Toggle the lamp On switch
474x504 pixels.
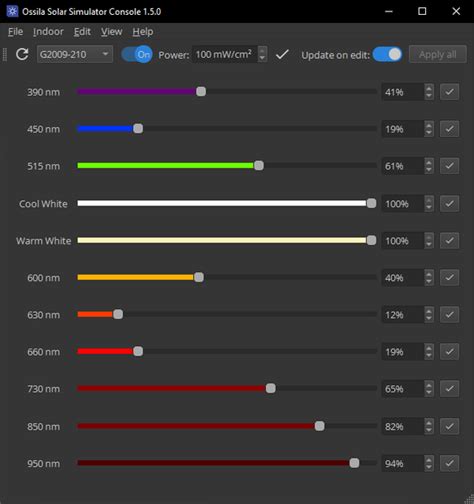[137, 54]
